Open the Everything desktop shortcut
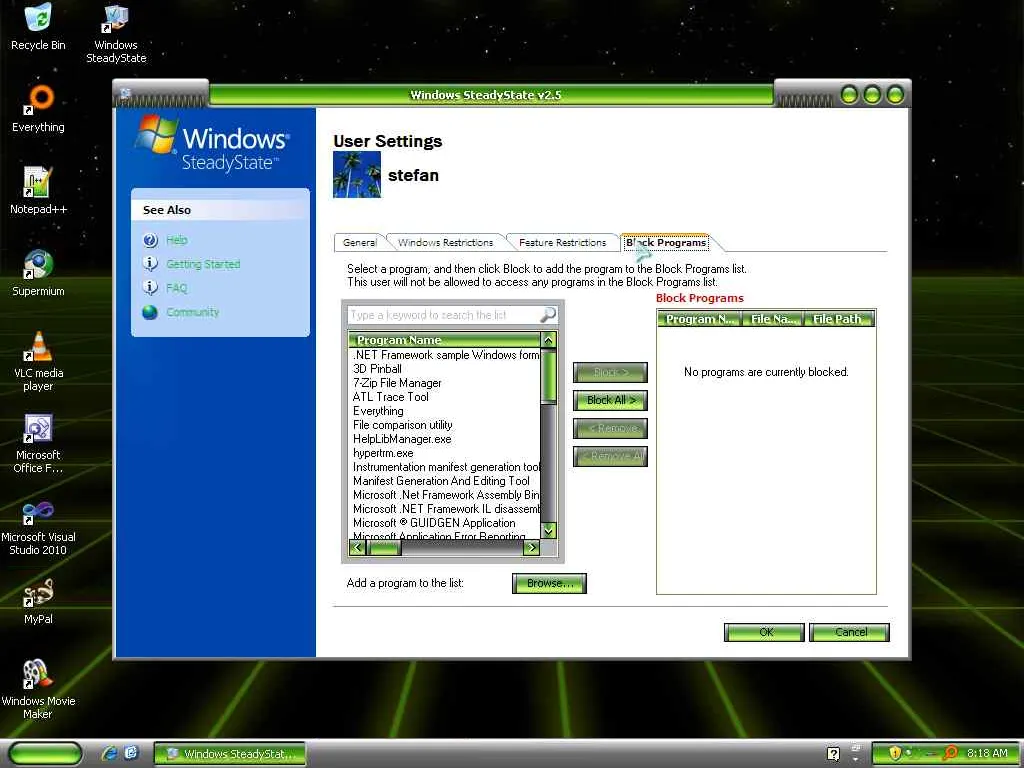Viewport: 1024px width, 768px height. [39, 108]
